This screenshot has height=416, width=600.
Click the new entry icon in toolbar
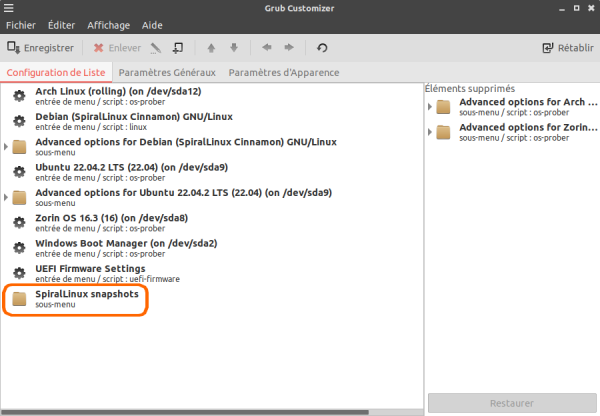[178, 47]
